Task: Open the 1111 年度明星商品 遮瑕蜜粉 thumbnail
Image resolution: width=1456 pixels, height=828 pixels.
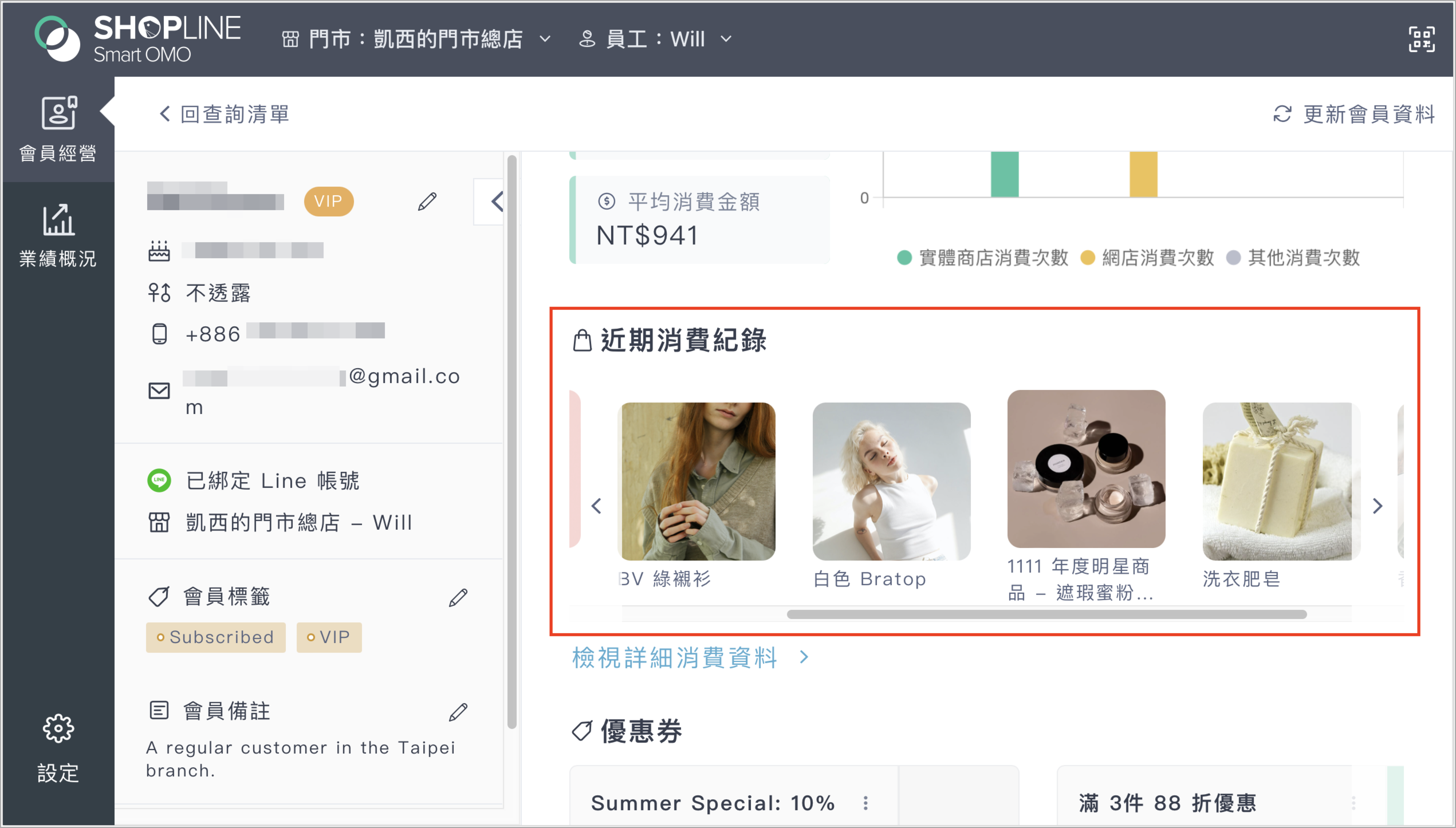Action: click(x=1086, y=469)
